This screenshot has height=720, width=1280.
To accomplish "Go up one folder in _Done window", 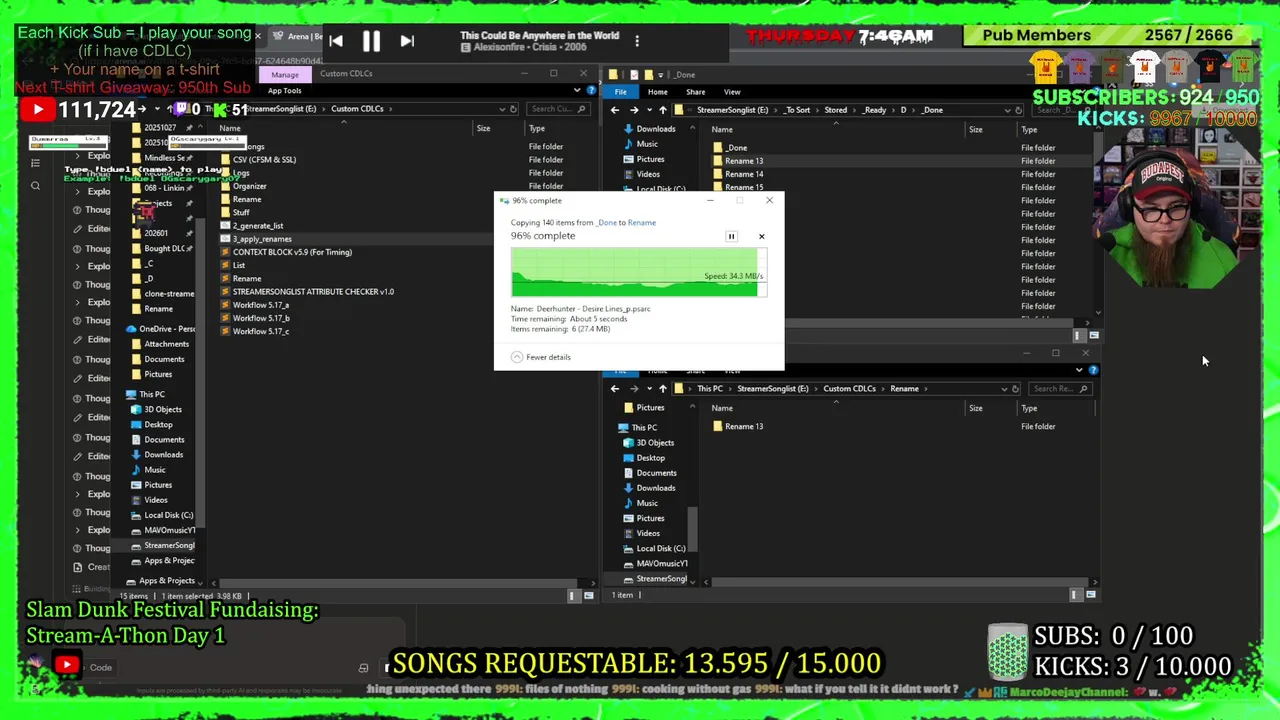I will click(662, 110).
